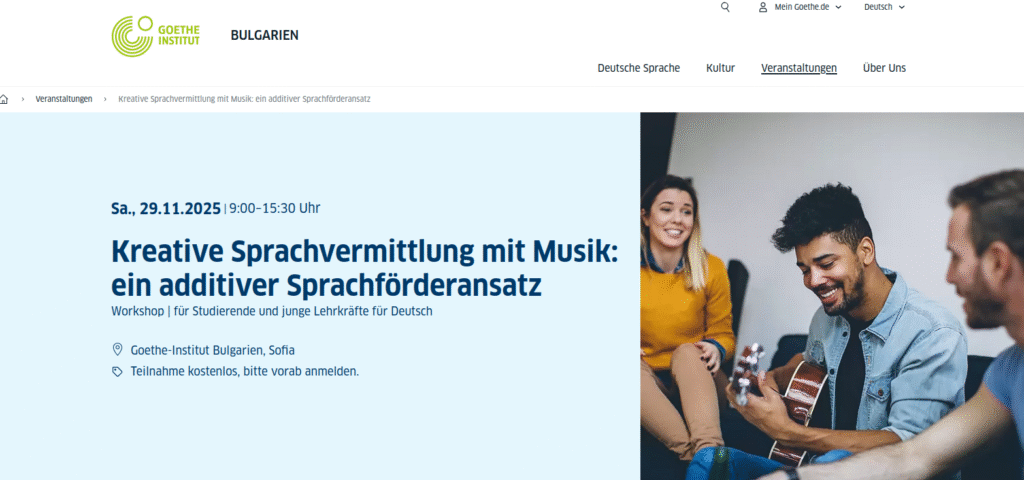Click the Goethe-Institut Bulgarien, Sofia location
This screenshot has width=1024, height=480.
(x=213, y=350)
